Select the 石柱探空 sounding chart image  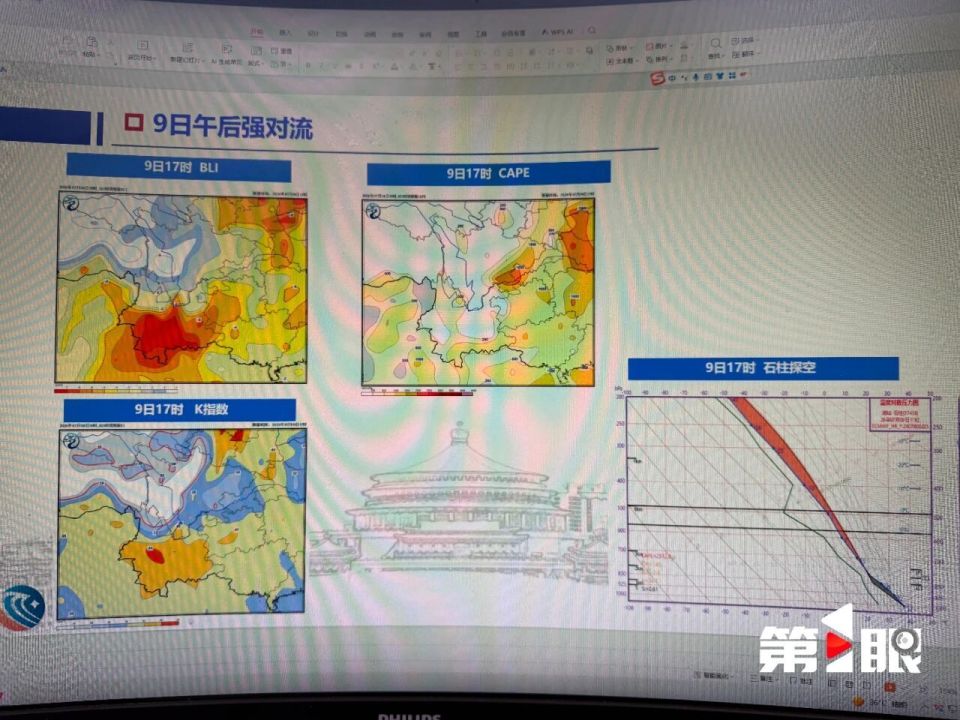[x=779, y=499]
